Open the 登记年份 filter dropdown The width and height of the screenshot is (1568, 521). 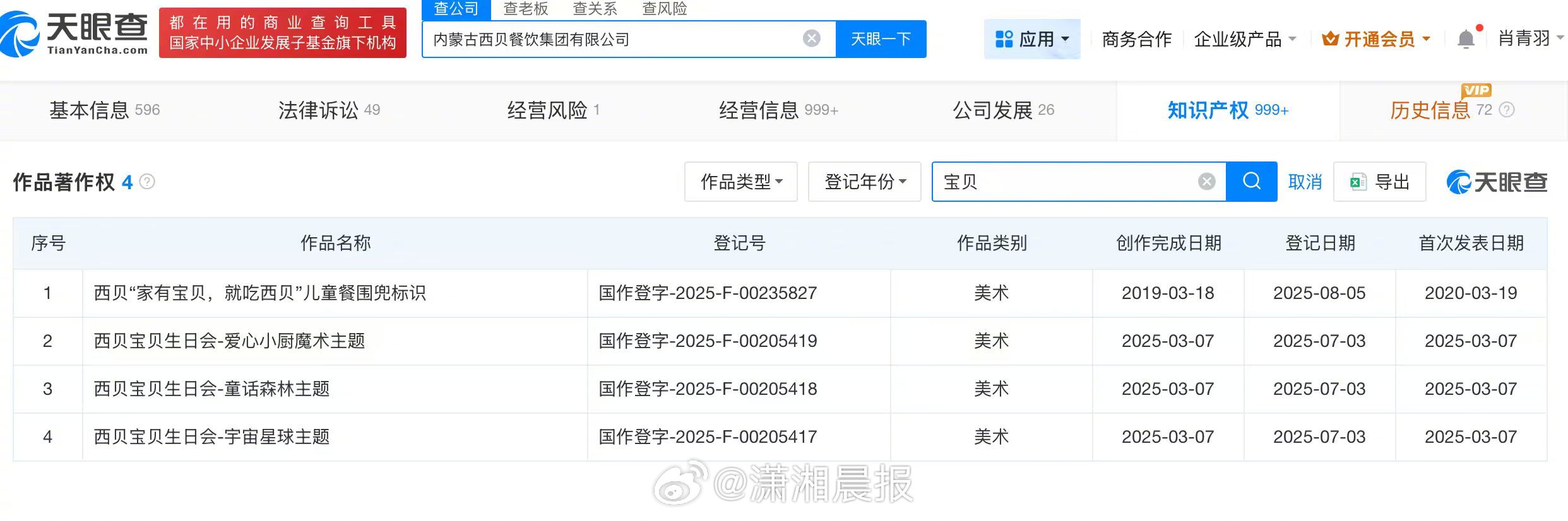865,182
